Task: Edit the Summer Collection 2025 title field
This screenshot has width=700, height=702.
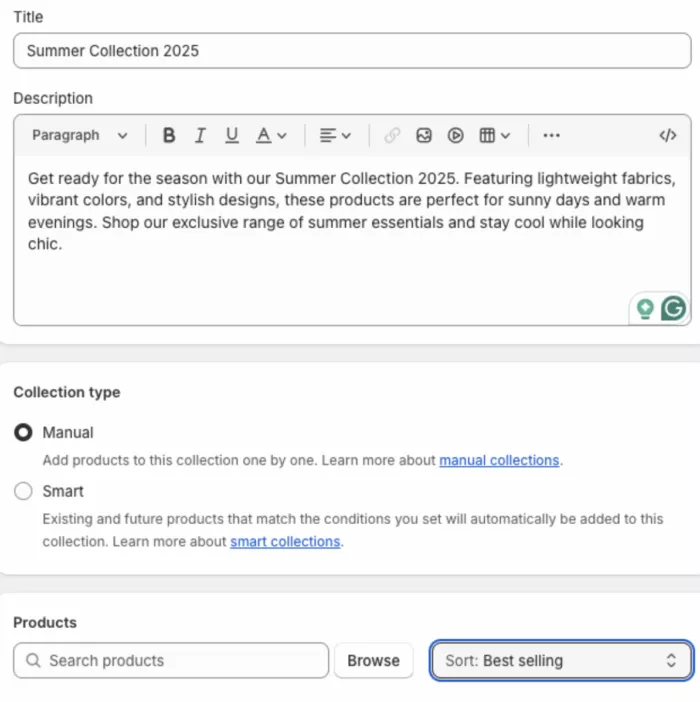Action: (x=352, y=51)
